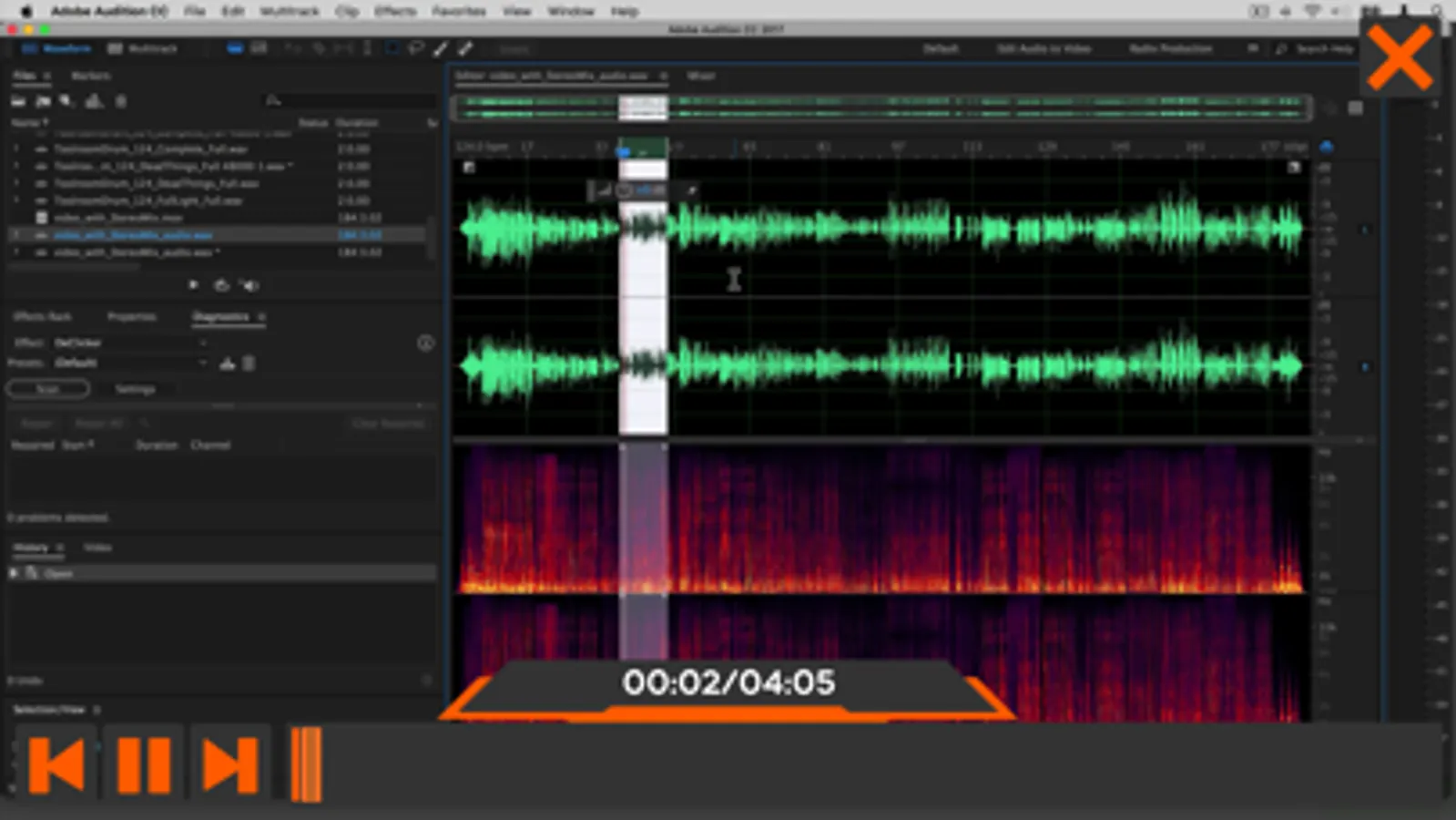1456x820 pixels.
Task: Toggle Auto-Play in the Files panel
Action: click(249, 285)
